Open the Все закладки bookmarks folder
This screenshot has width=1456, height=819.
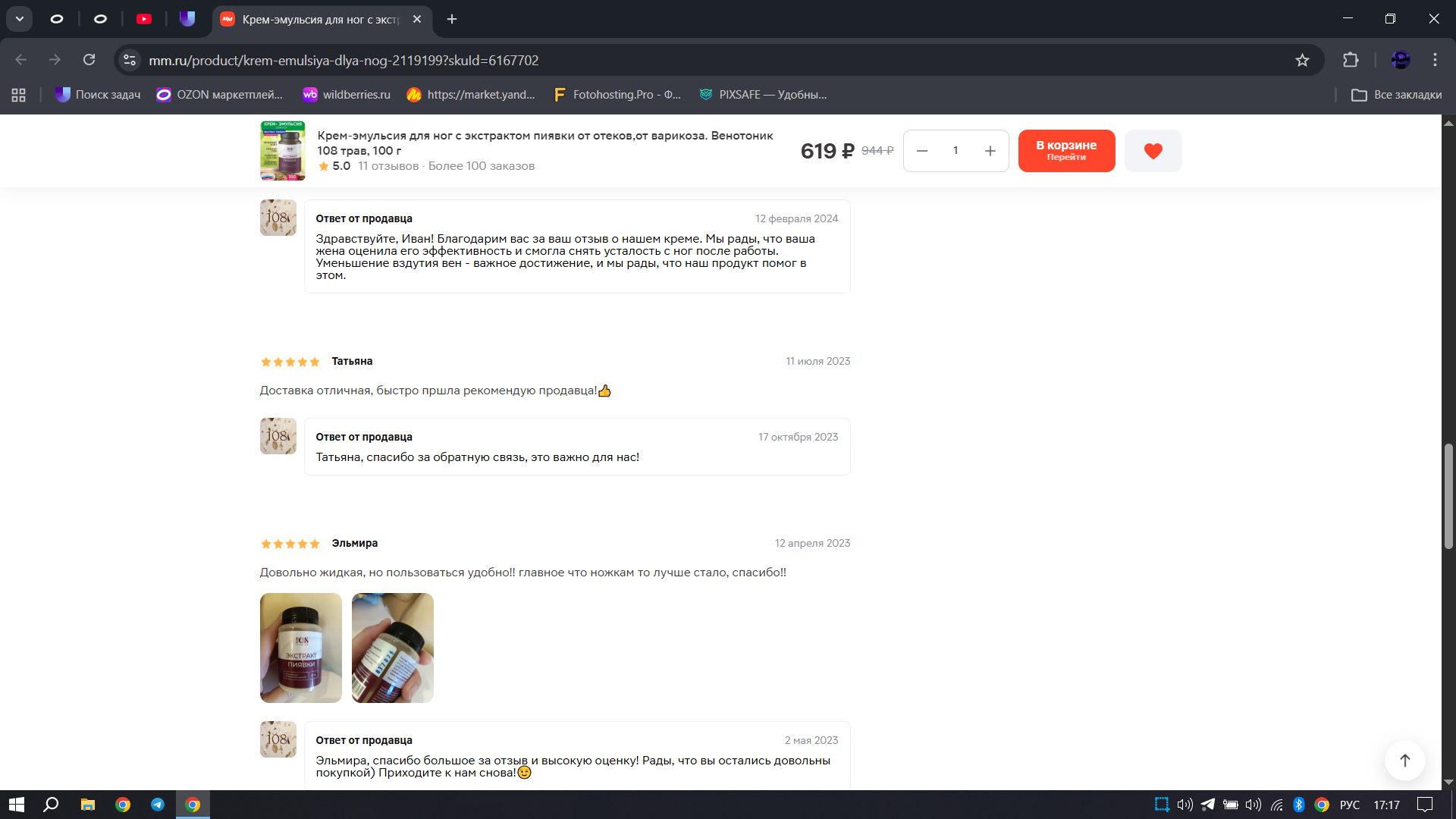[x=1397, y=95]
